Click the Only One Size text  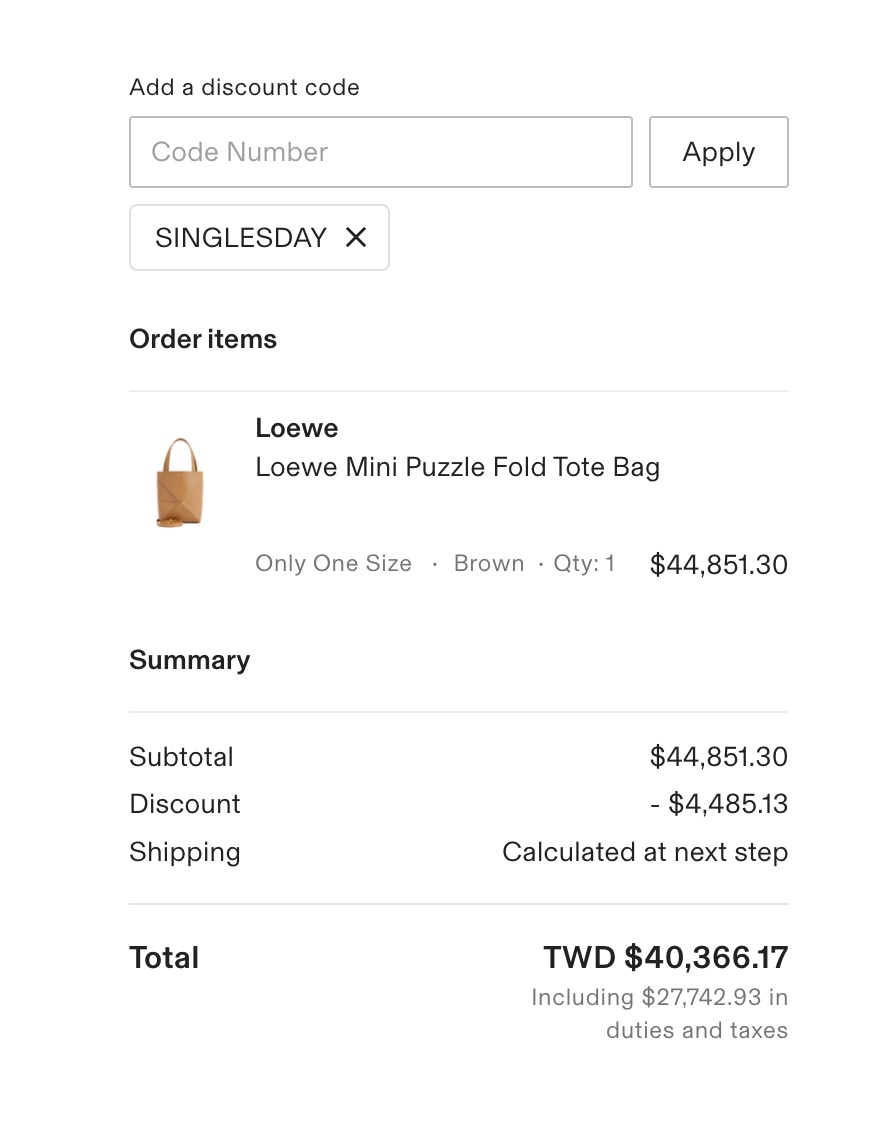(333, 564)
